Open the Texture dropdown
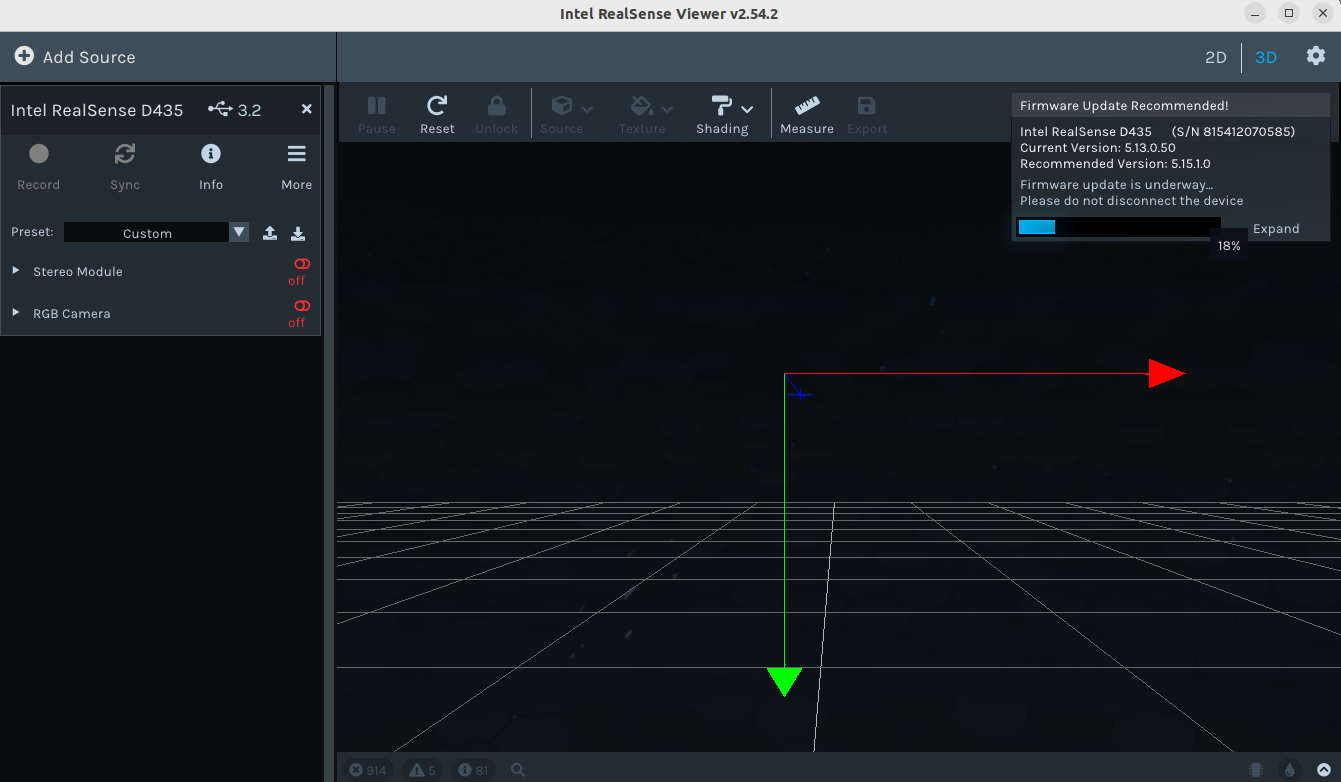1341x782 pixels. click(646, 115)
